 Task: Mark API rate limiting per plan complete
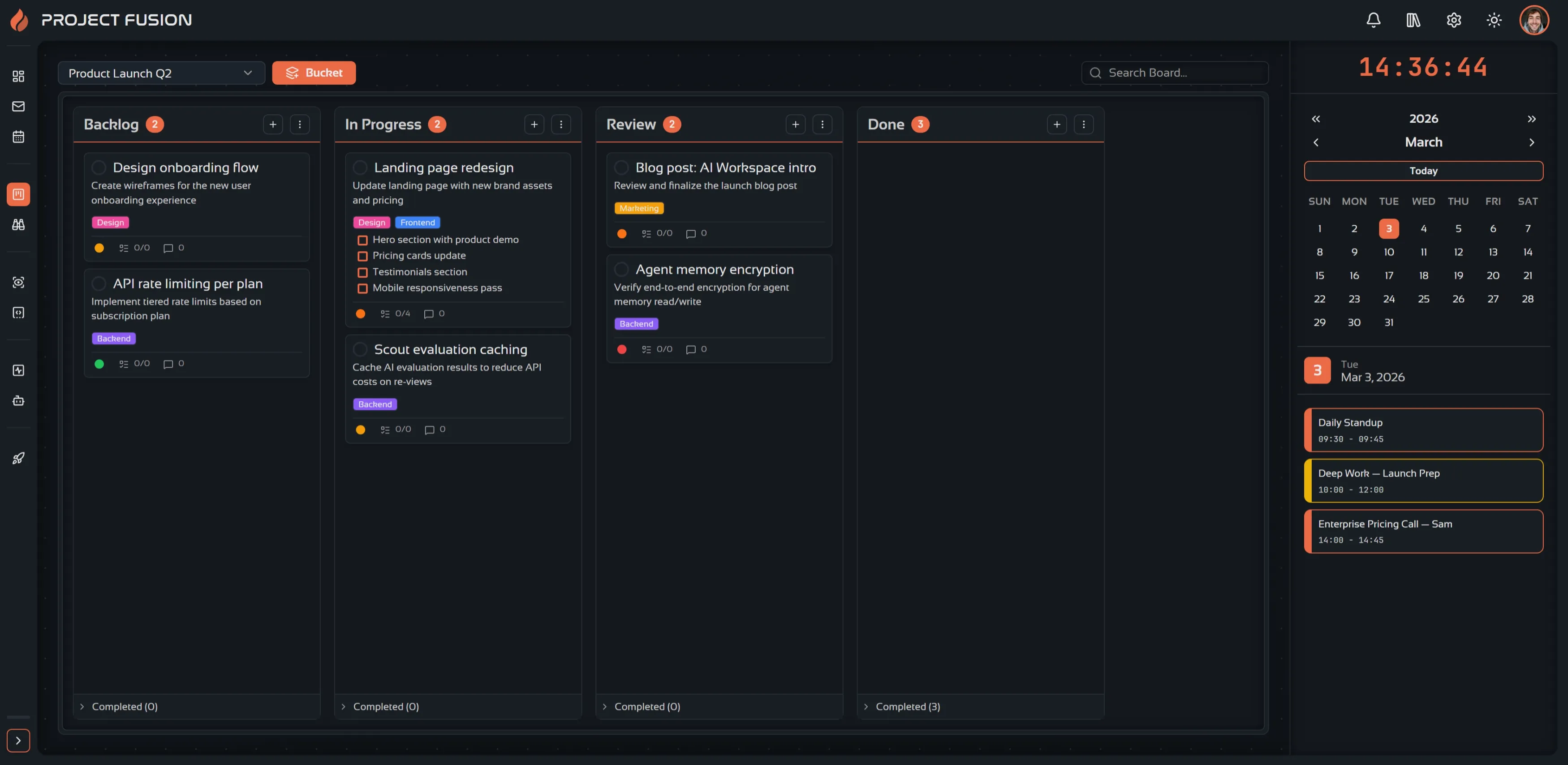(x=99, y=284)
